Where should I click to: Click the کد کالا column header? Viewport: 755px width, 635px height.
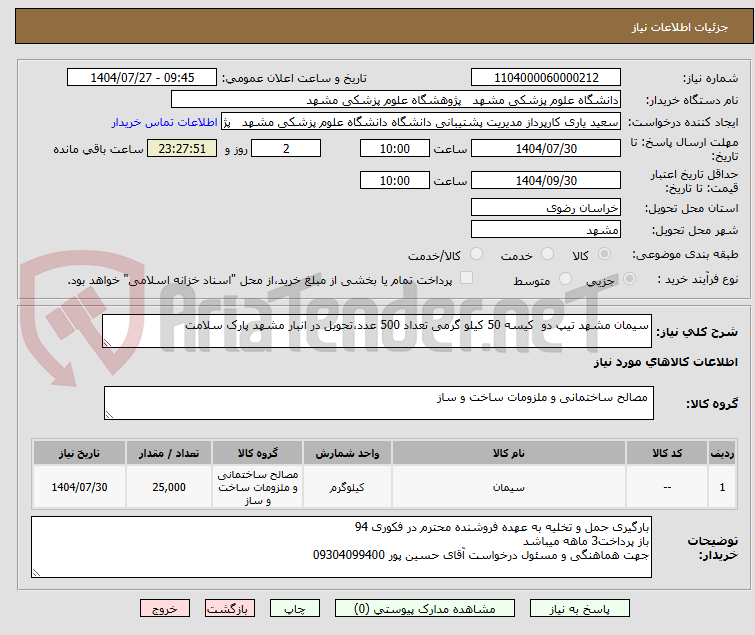(x=667, y=453)
